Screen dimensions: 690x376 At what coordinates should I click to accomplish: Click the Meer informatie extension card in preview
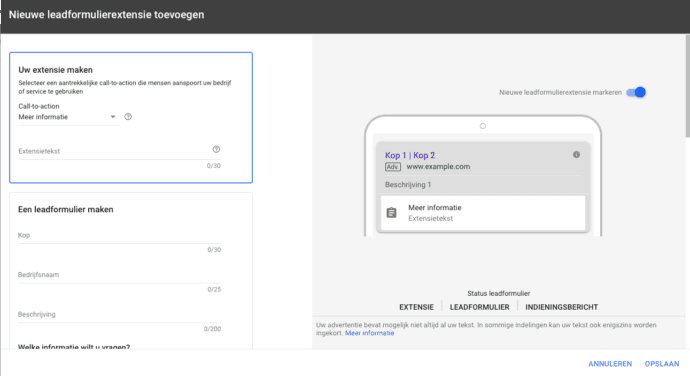click(x=483, y=213)
